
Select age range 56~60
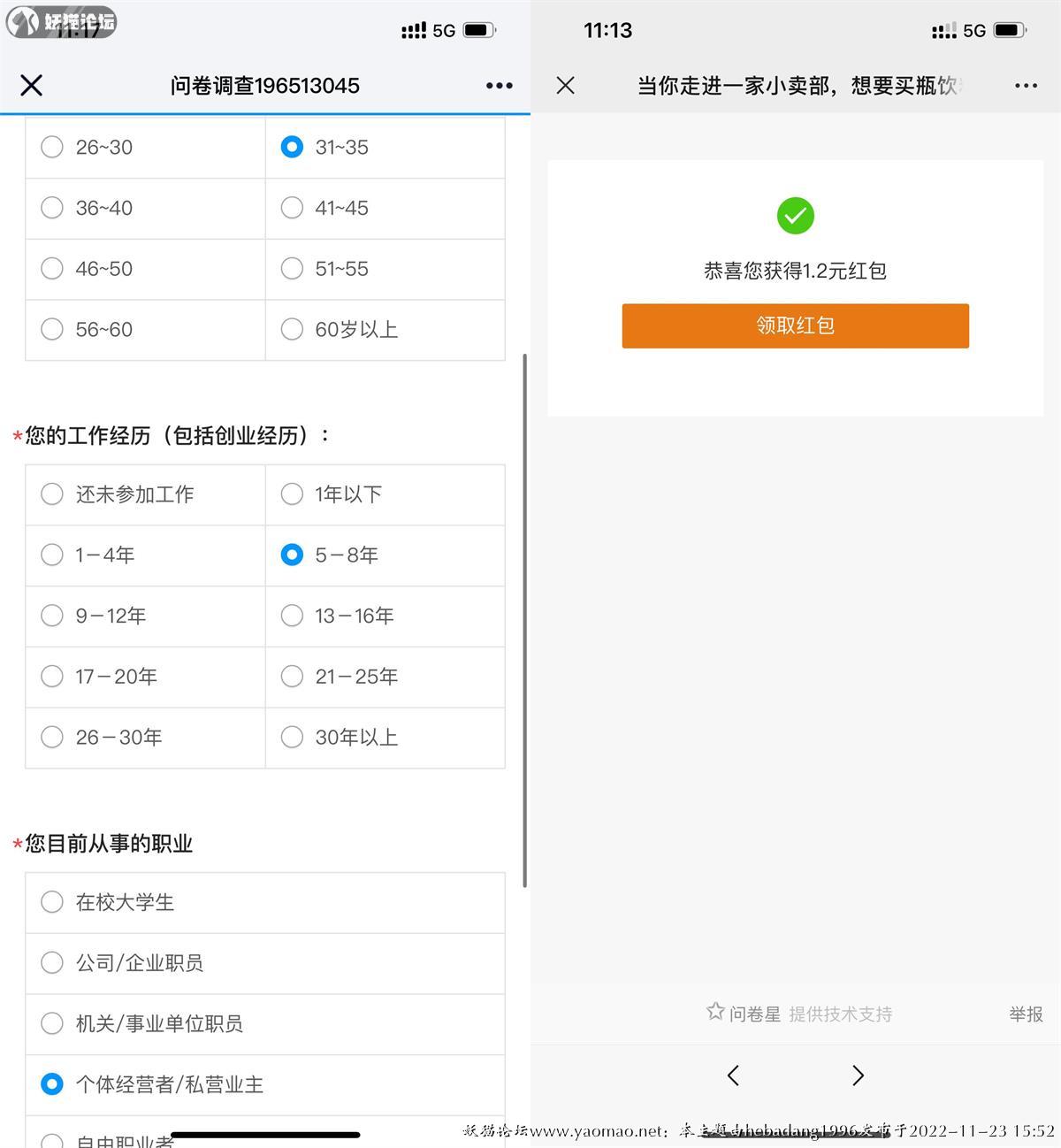[x=145, y=330]
